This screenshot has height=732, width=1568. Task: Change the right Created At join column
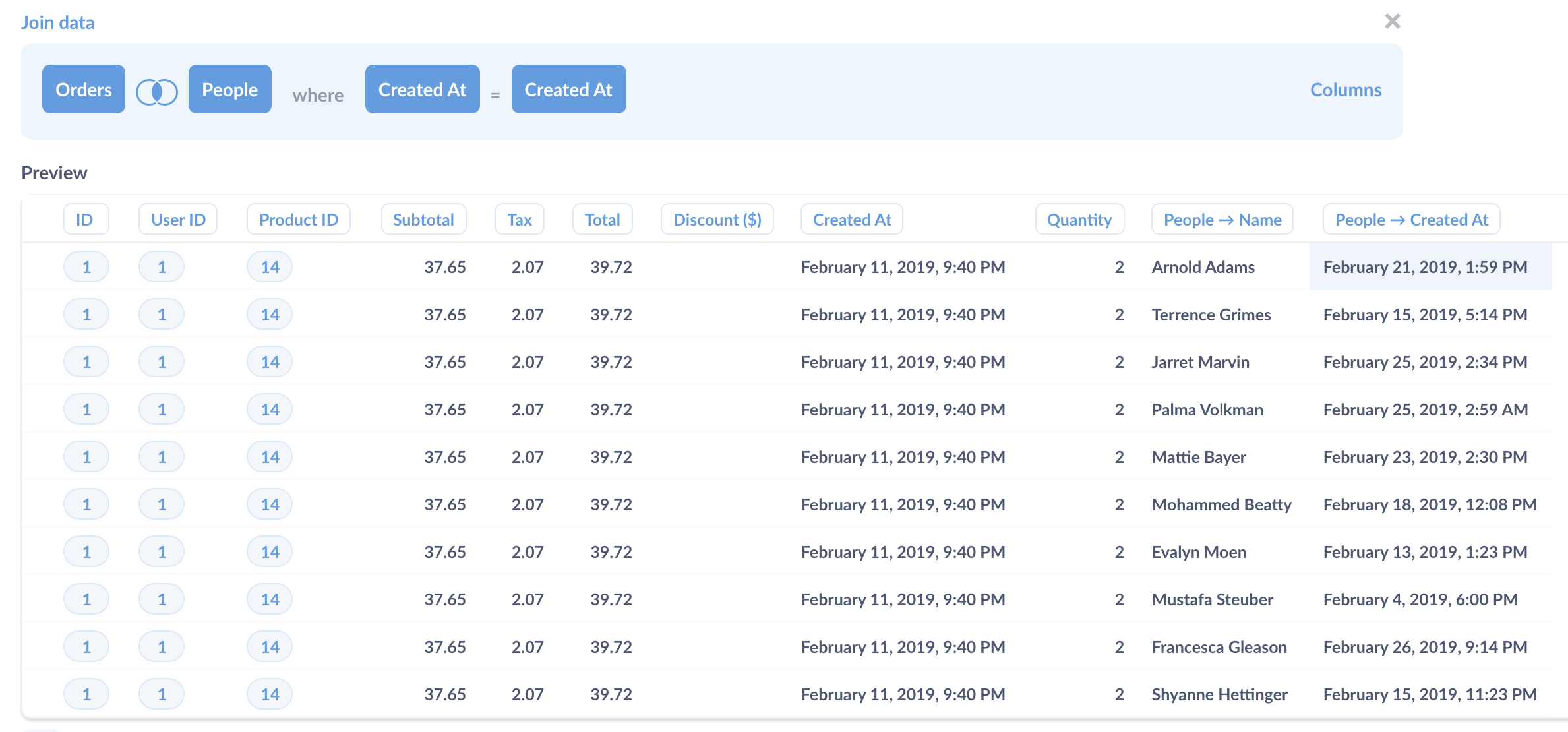(x=568, y=89)
